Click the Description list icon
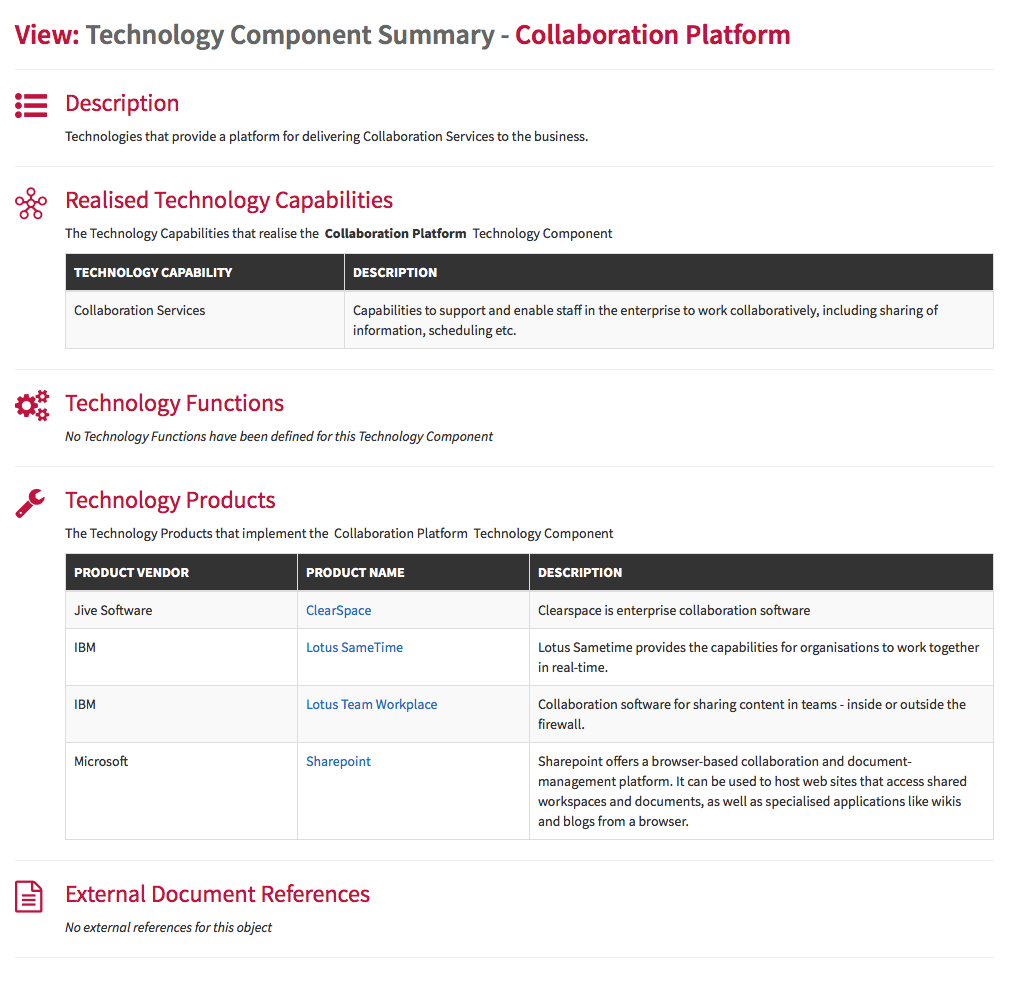This screenshot has height=988, width=1009. [x=31, y=106]
